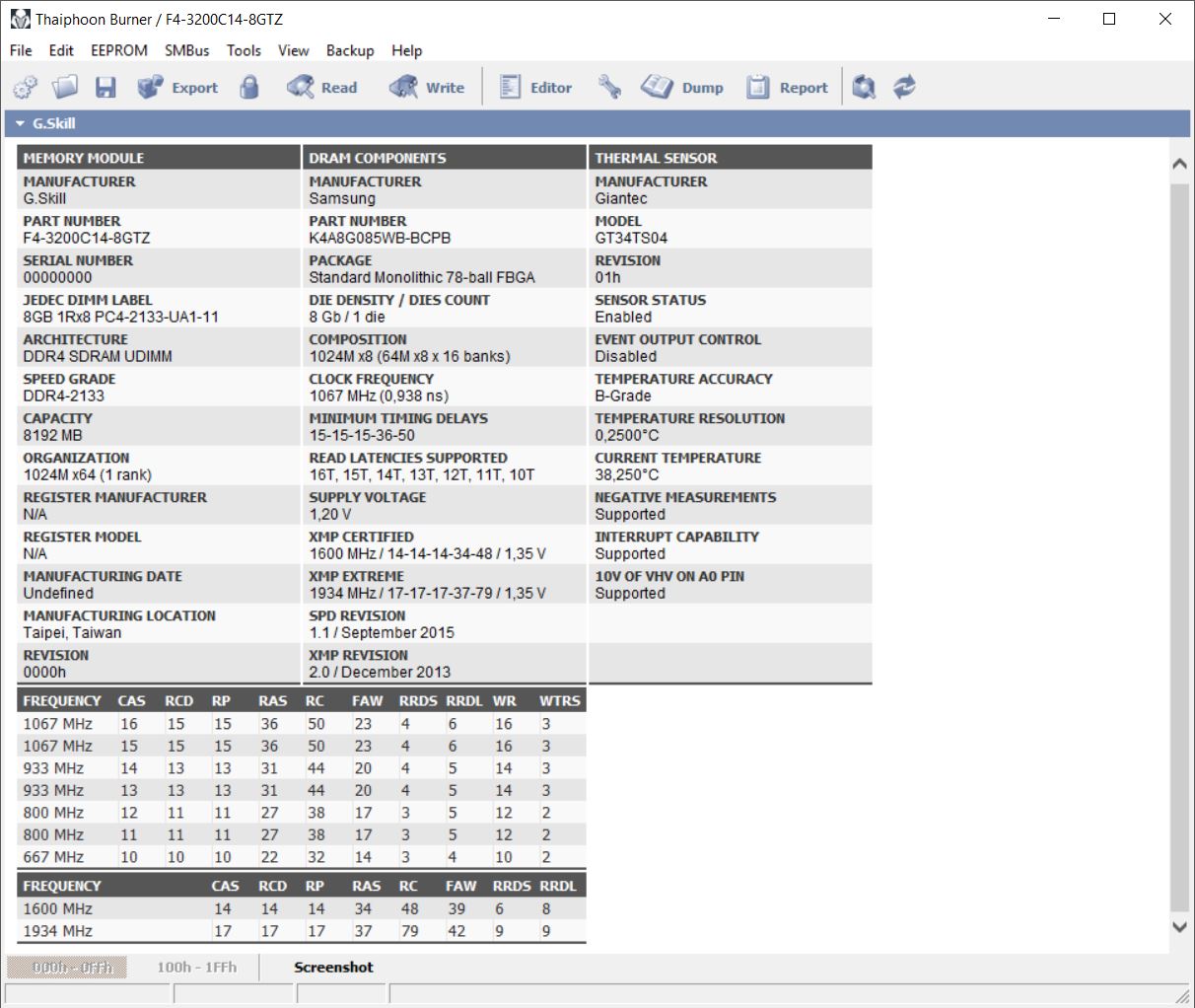Open the Report toolbar button
The height and width of the screenshot is (1008, 1195).
tap(787, 88)
